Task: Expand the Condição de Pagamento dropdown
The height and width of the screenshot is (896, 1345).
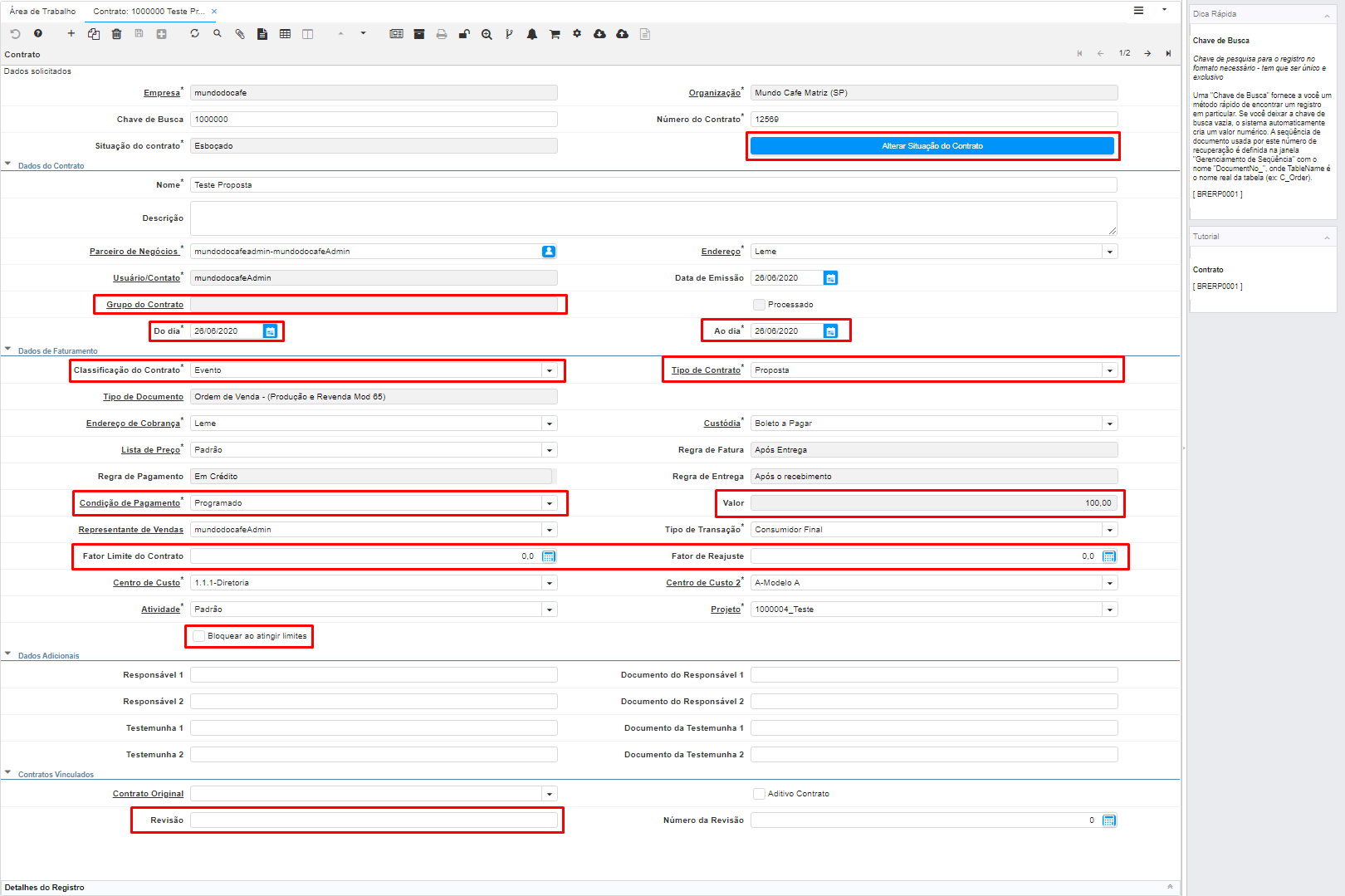Action: pos(549,503)
